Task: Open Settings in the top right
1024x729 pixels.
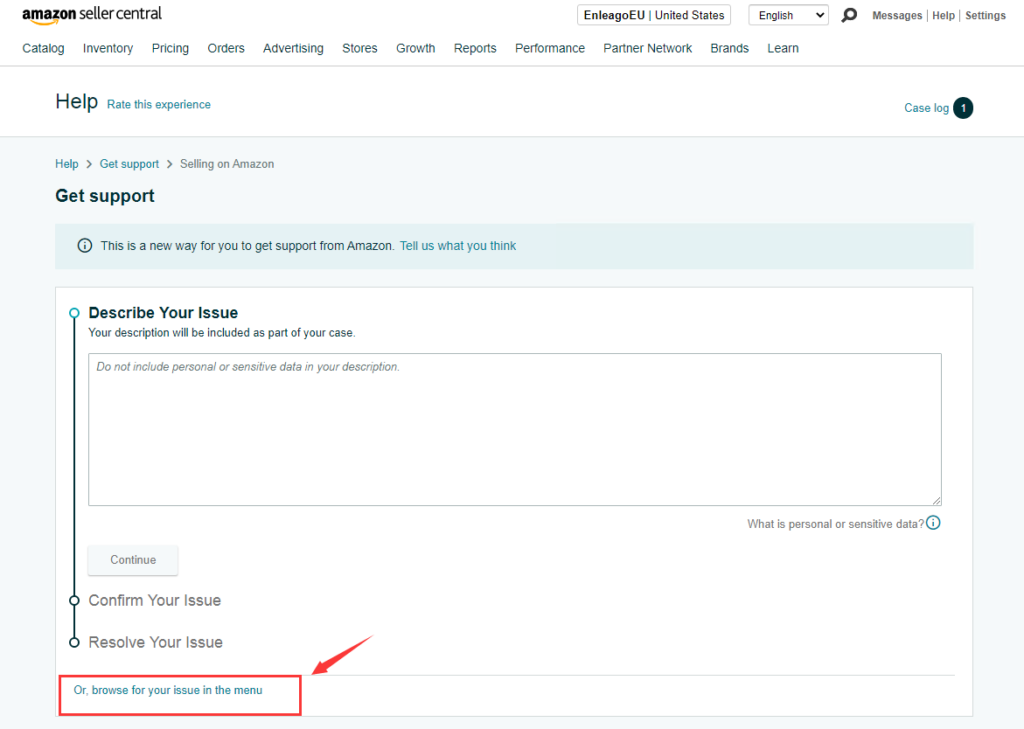Action: click(985, 16)
